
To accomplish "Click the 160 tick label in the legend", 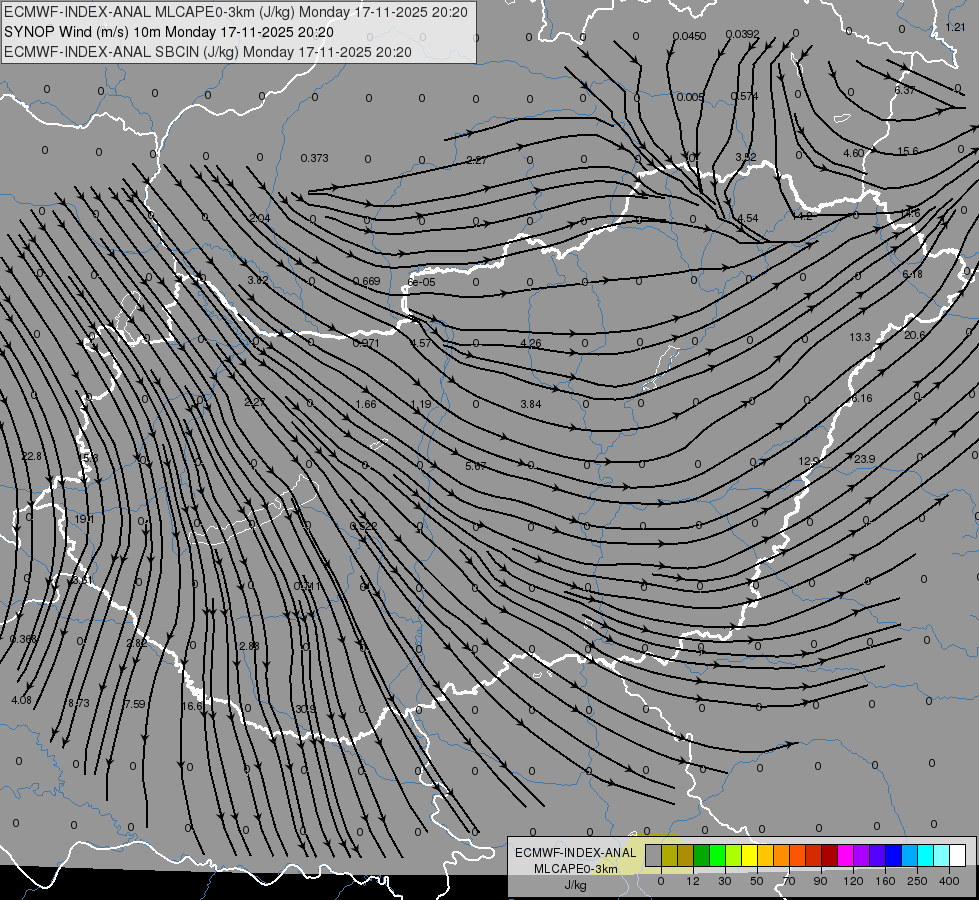I will pyautogui.click(x=885, y=881).
